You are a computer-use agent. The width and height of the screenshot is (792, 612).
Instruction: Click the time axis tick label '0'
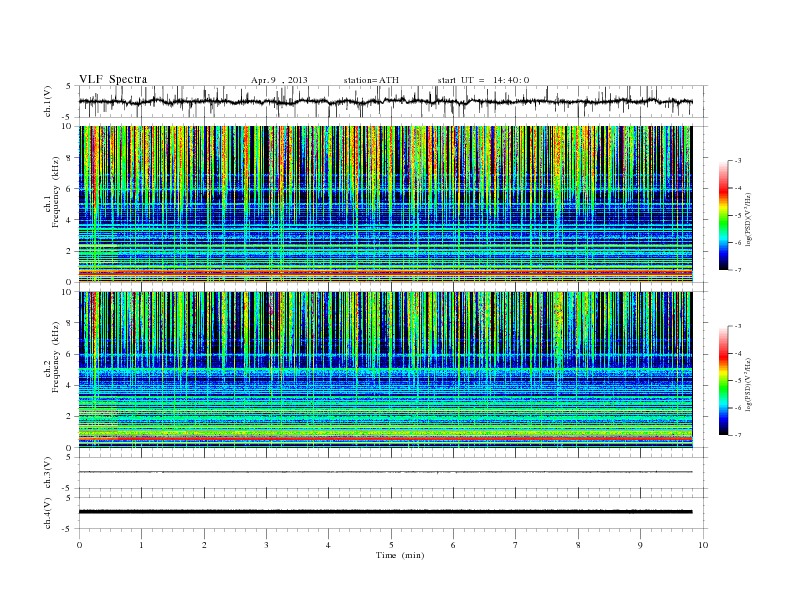pos(79,545)
